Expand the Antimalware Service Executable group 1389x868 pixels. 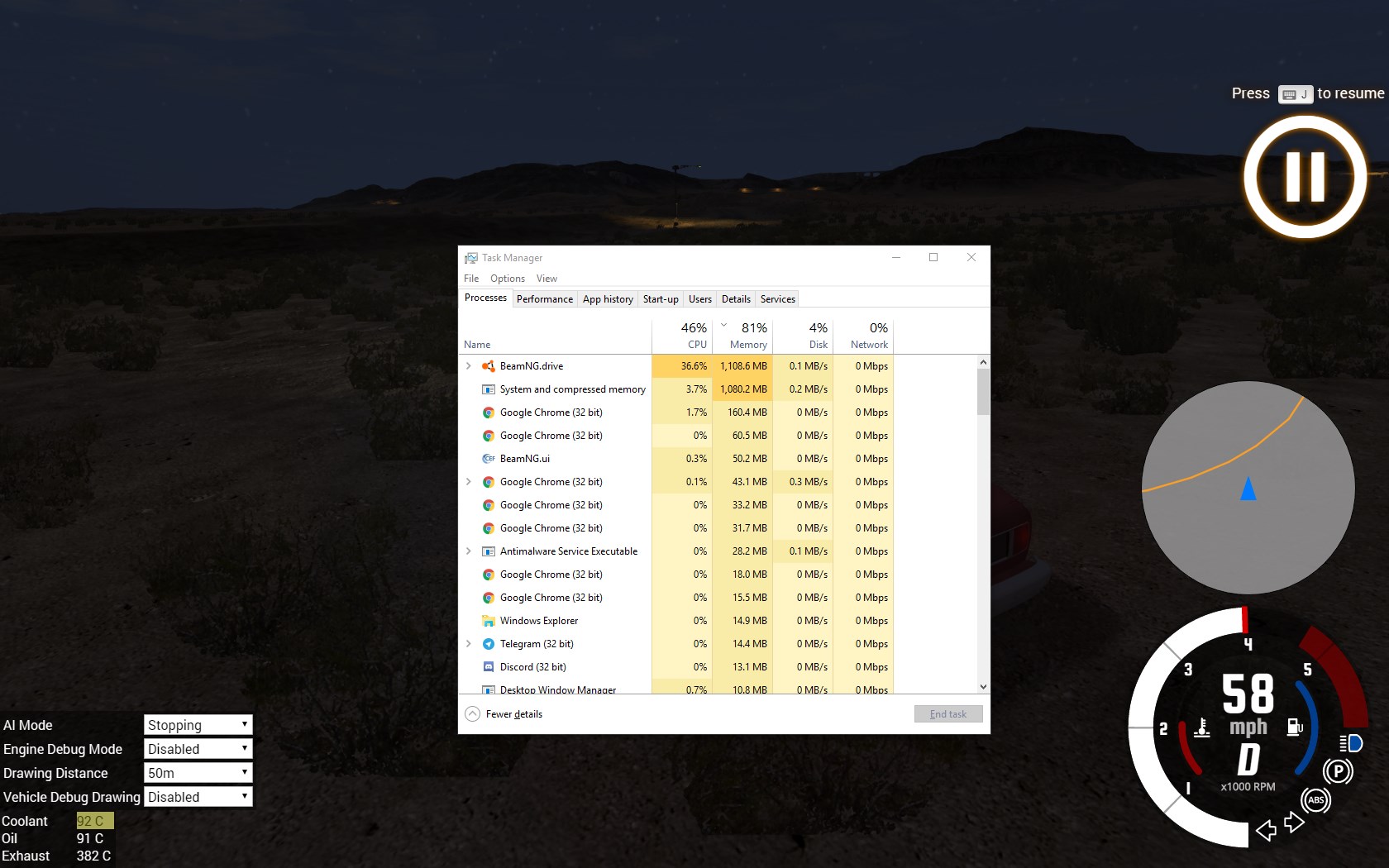pyautogui.click(x=469, y=551)
